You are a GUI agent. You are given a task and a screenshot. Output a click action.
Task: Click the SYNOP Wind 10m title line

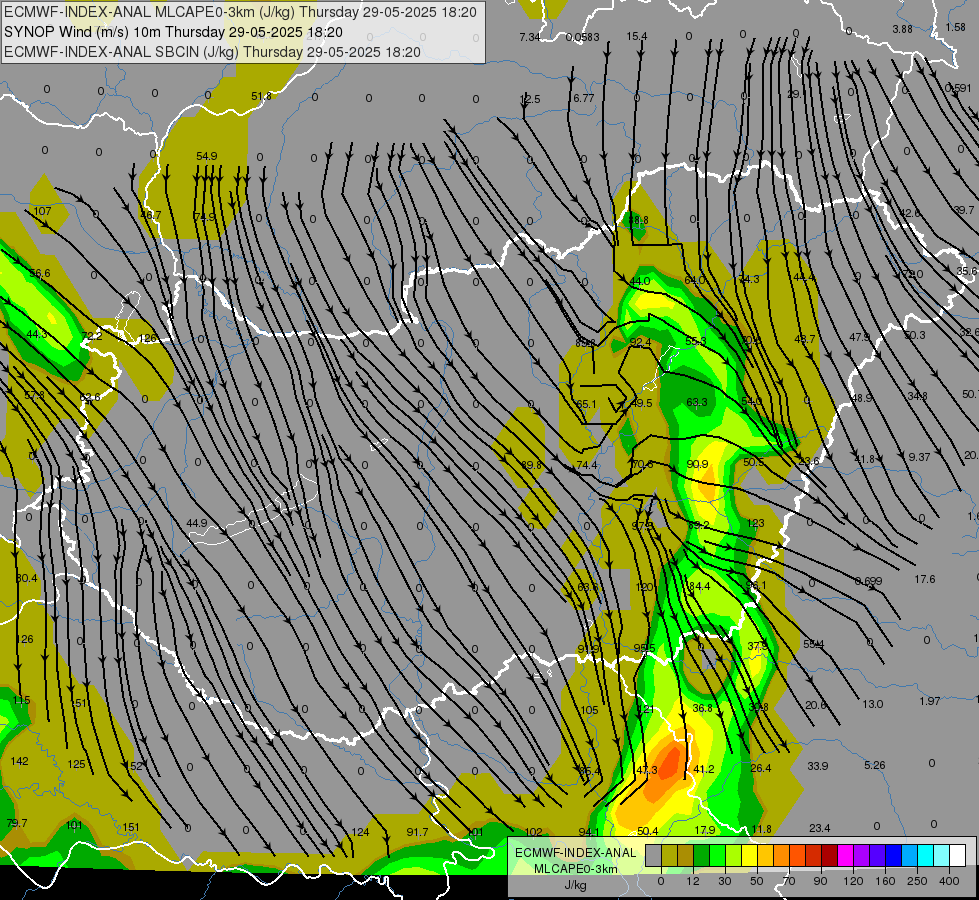pos(174,32)
